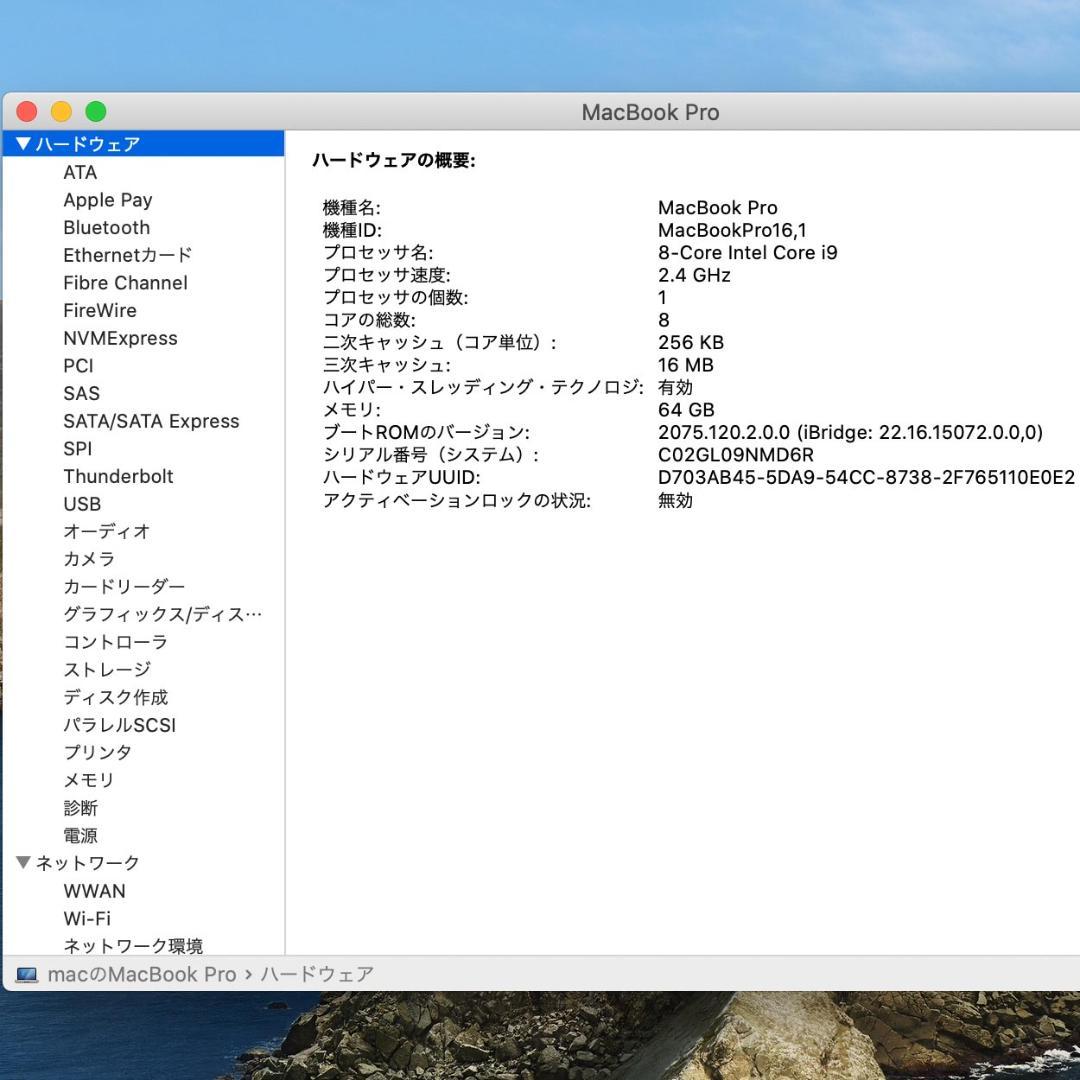1080x1080 pixels.
Task: View the 電源 power report
Action: pos(81,835)
